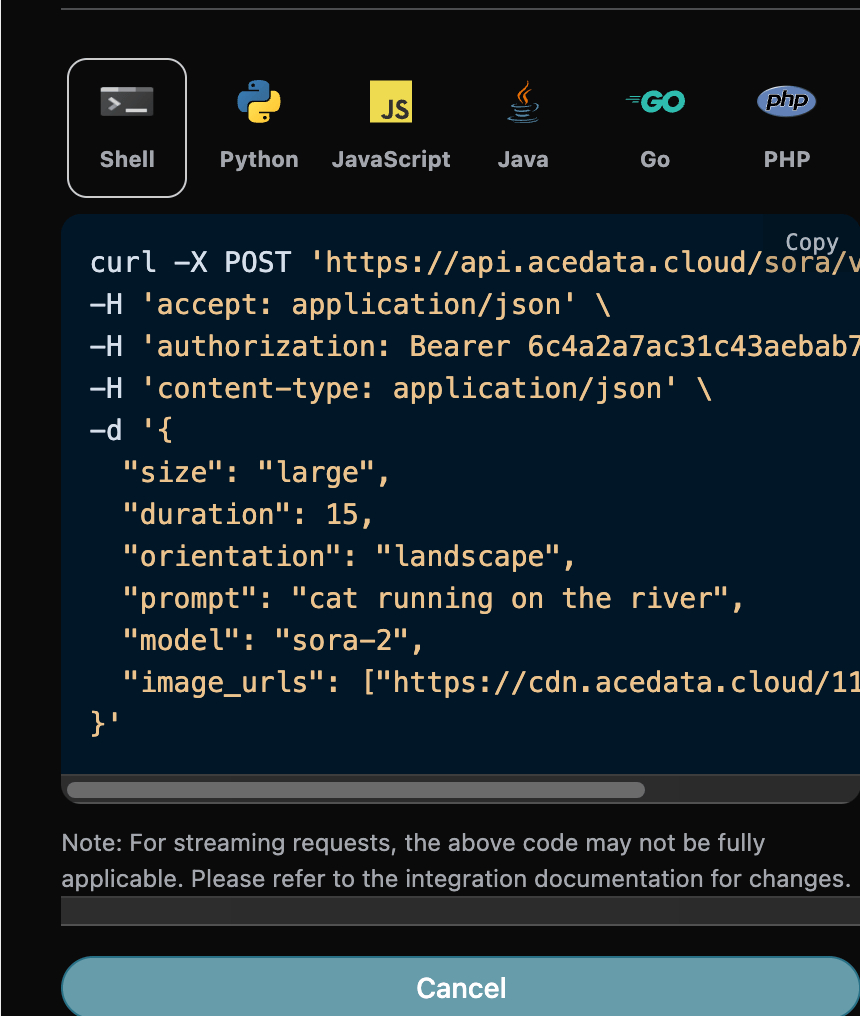Click the PHP oval logo
This screenshot has width=860, height=1016.
[x=786, y=102]
